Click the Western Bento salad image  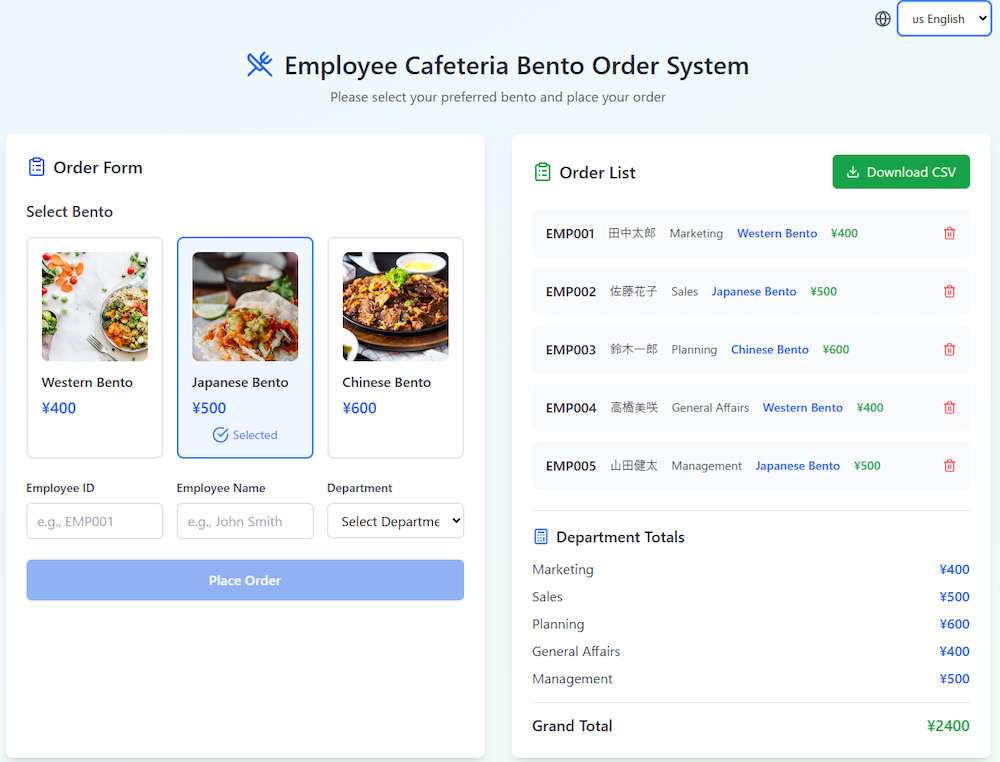[x=95, y=306]
